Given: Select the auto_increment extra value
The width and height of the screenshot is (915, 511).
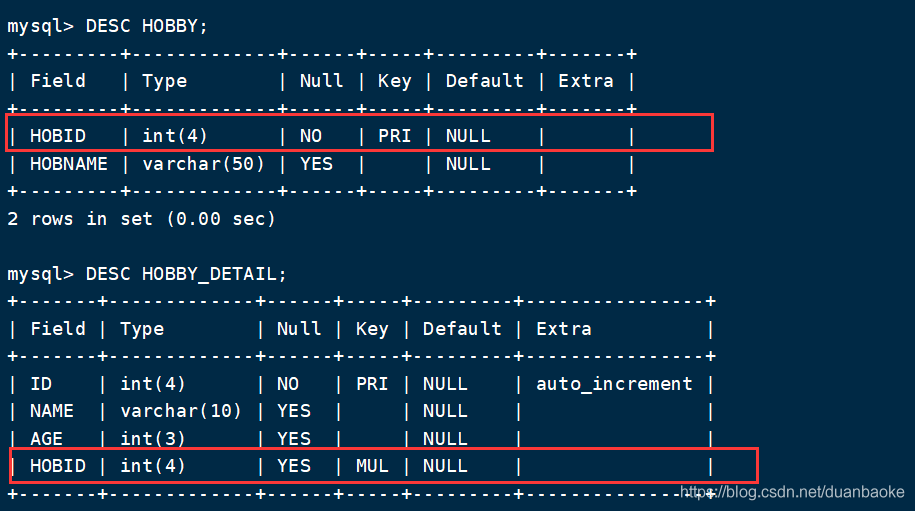Looking at the screenshot, I should point(614,384).
